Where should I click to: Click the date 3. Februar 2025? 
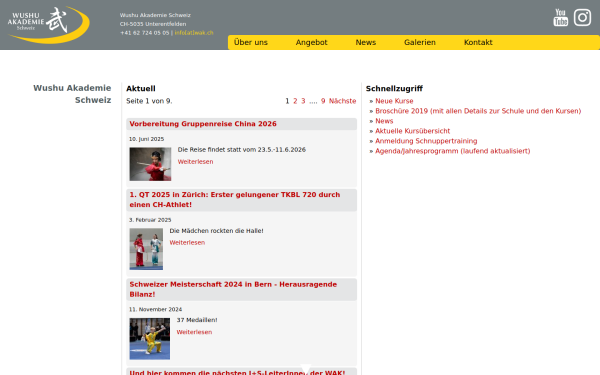[x=150, y=220]
